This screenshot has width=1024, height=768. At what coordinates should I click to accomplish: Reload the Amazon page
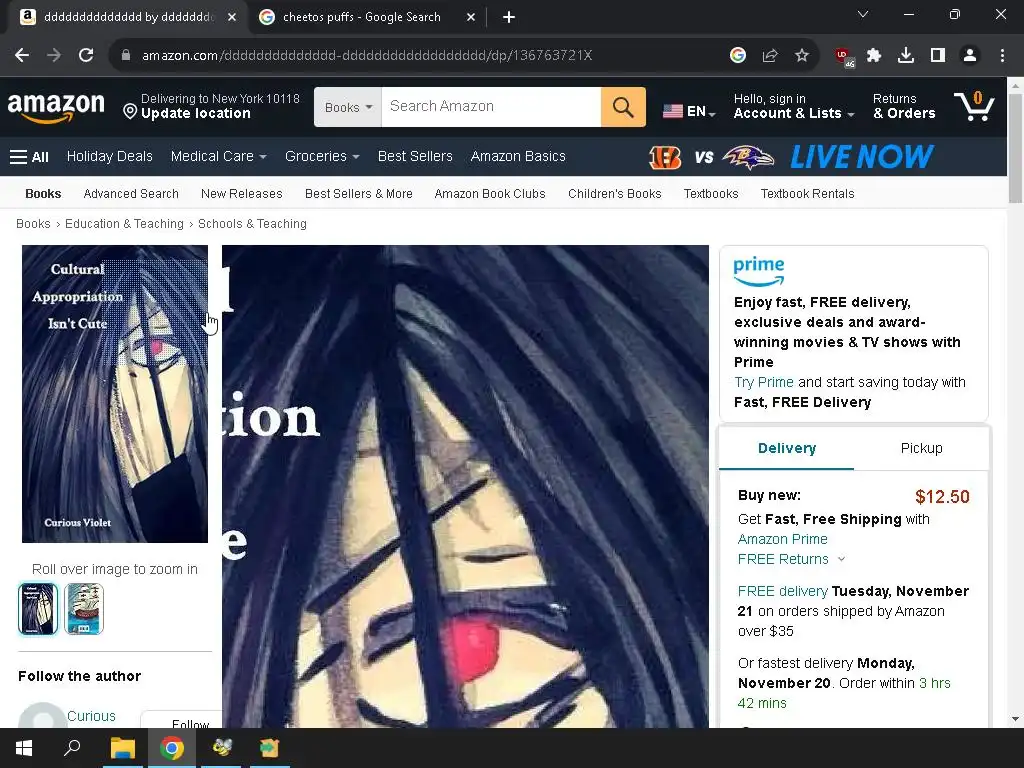pyautogui.click(x=86, y=56)
